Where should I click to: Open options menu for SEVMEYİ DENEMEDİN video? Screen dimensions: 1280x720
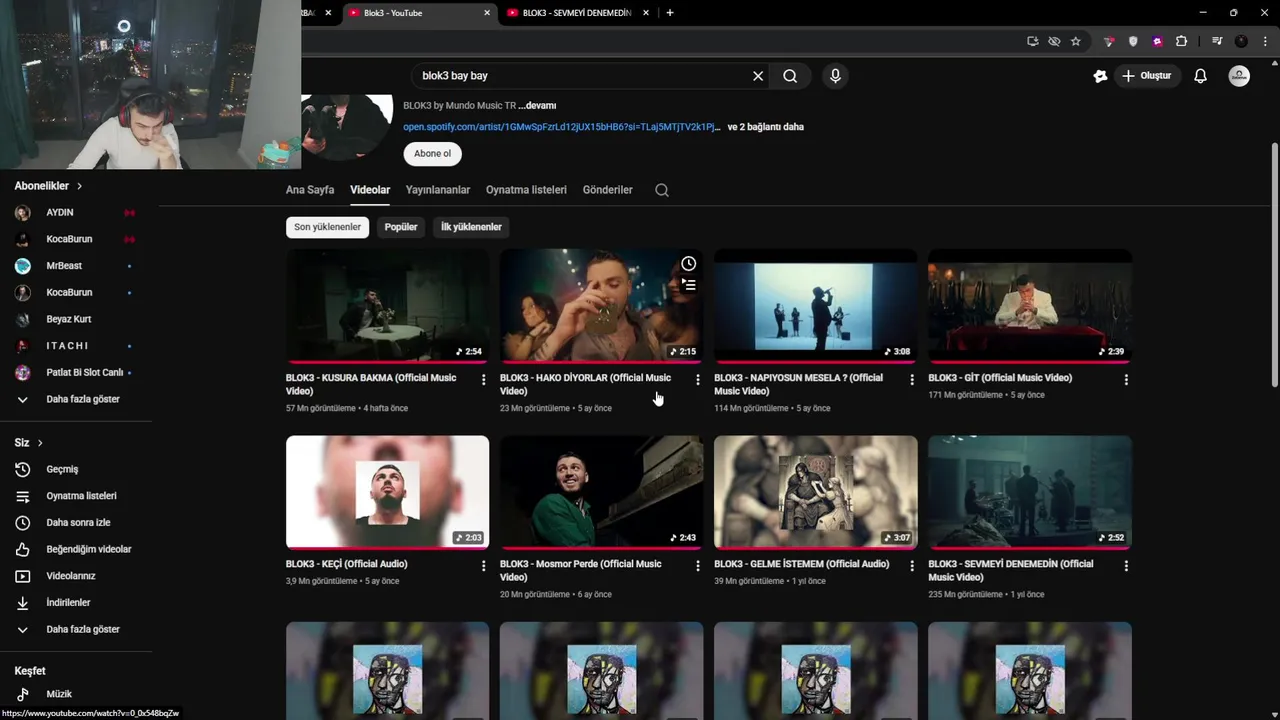(x=1126, y=566)
